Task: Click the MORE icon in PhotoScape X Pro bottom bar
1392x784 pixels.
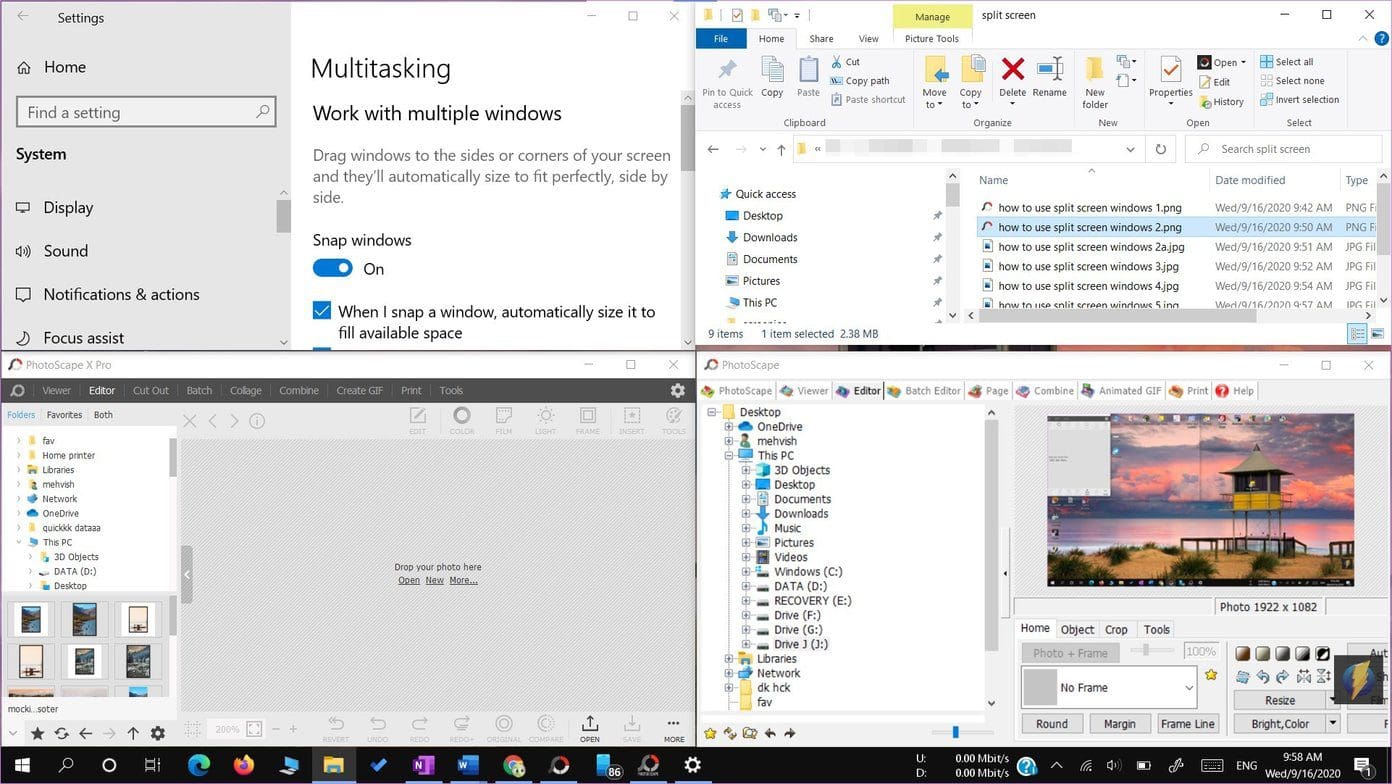Action: coord(674,728)
